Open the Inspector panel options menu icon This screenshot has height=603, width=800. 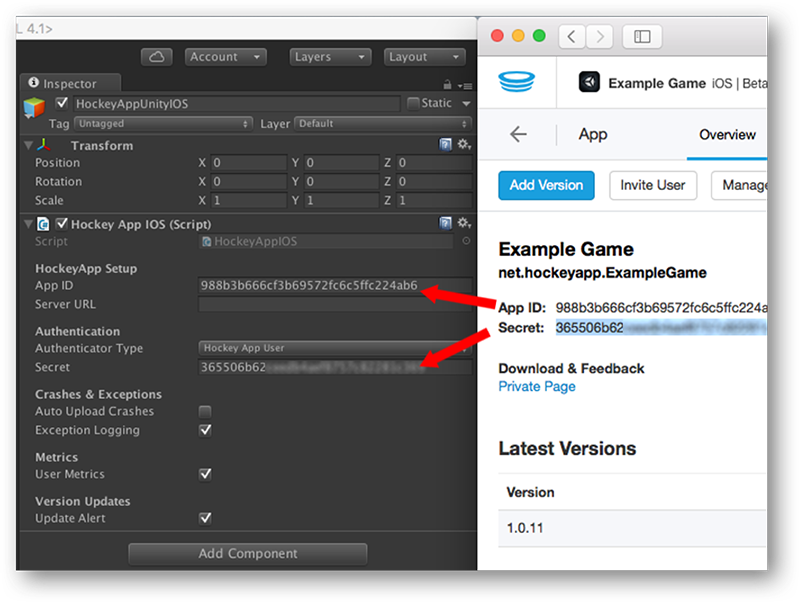[x=464, y=86]
